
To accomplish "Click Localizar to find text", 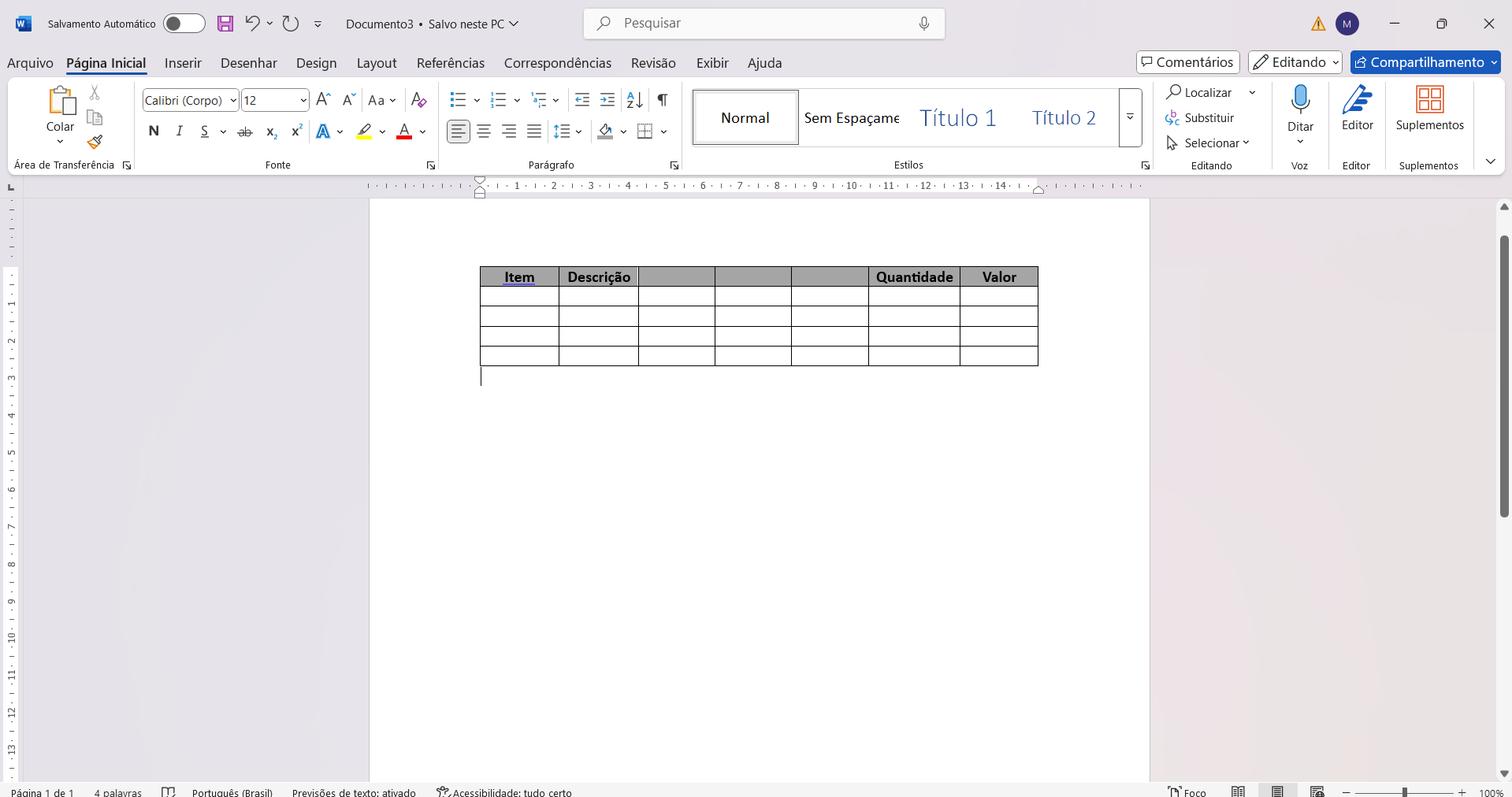I will (x=1199, y=93).
